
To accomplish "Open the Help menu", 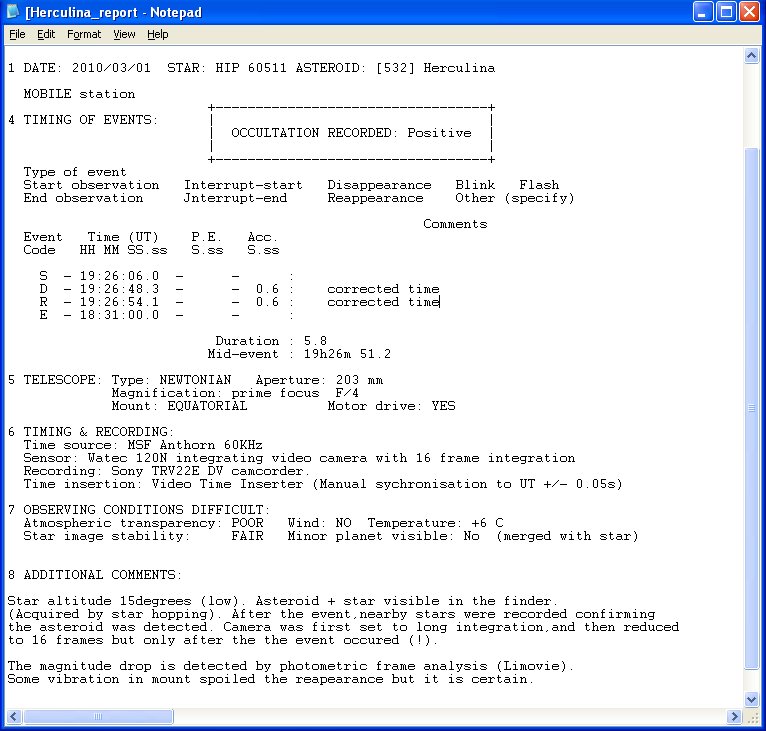I will [158, 34].
